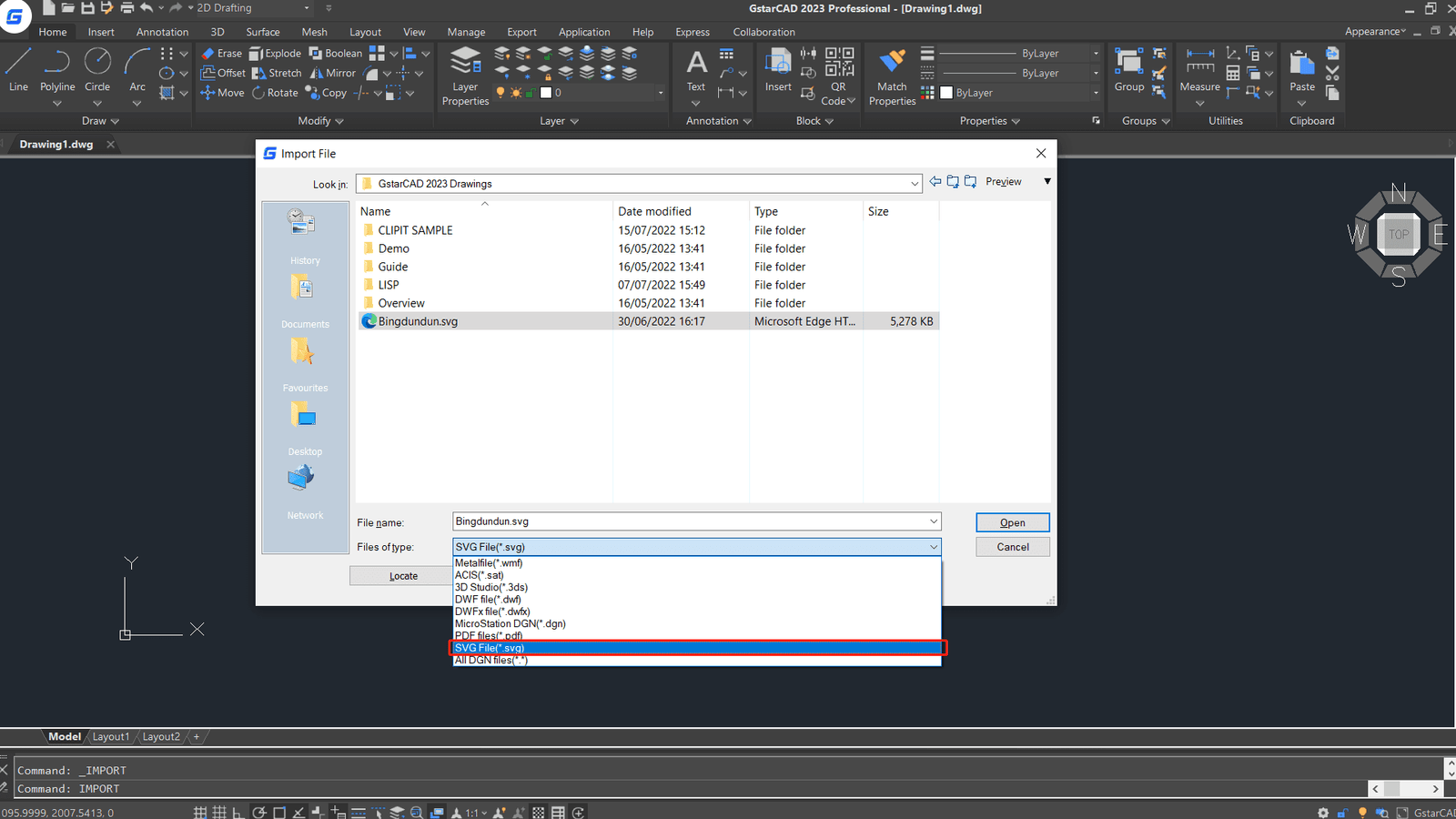Toggle the Preview option in dialog

click(x=1003, y=182)
